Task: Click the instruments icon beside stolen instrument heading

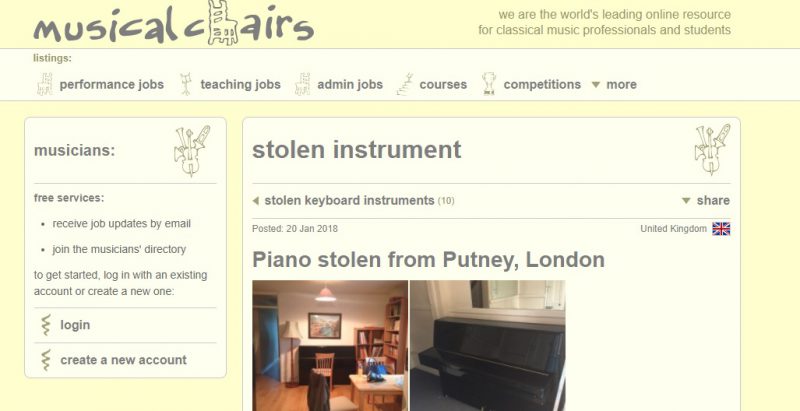Action: [712, 149]
